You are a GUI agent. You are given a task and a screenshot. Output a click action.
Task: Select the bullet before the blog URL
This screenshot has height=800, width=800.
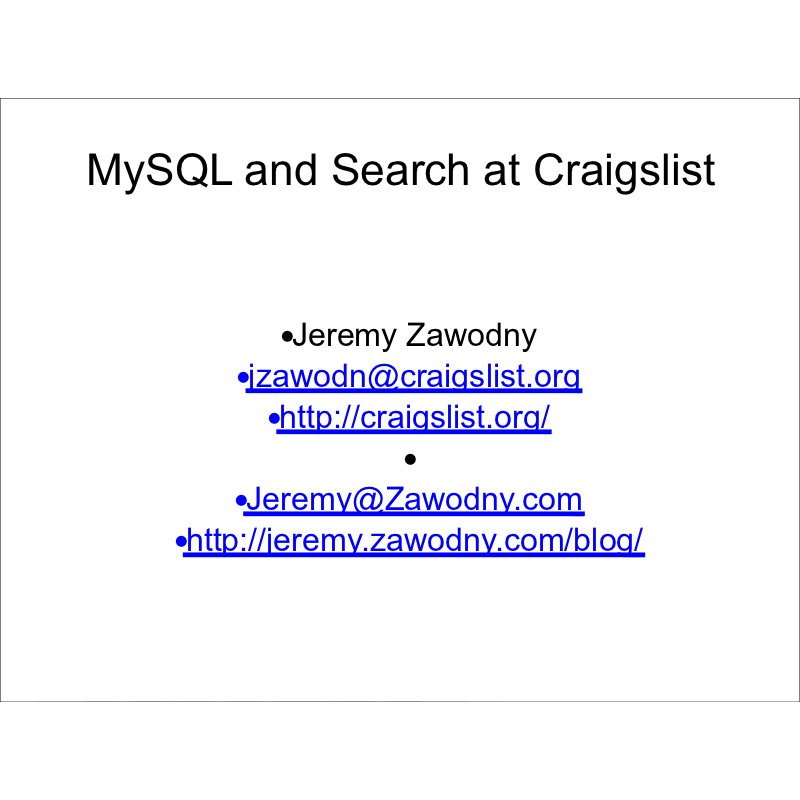tap(180, 542)
